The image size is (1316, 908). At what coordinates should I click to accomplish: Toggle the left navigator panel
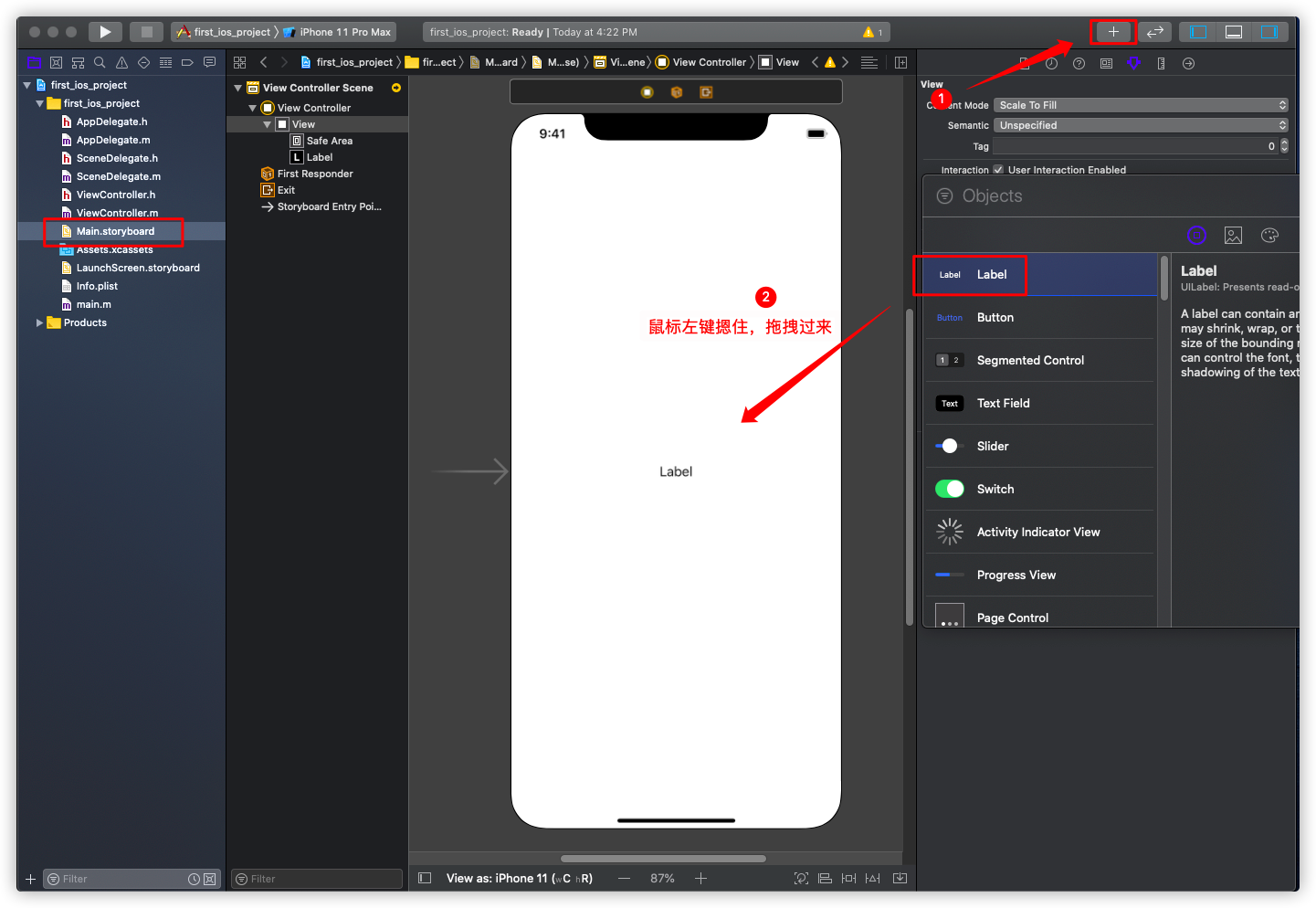[x=1198, y=32]
